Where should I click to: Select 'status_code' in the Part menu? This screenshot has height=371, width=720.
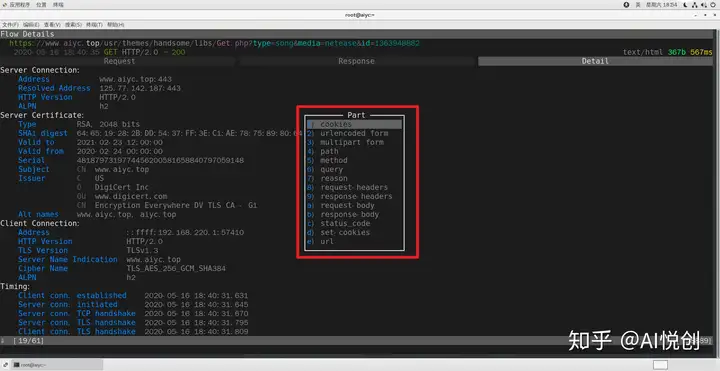tap(354, 223)
